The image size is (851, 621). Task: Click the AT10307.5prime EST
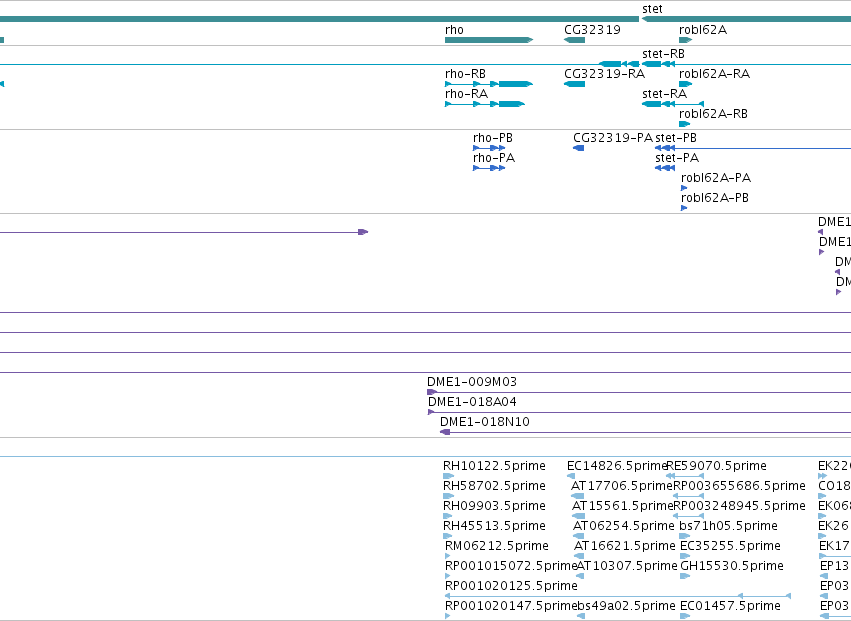click(581, 576)
